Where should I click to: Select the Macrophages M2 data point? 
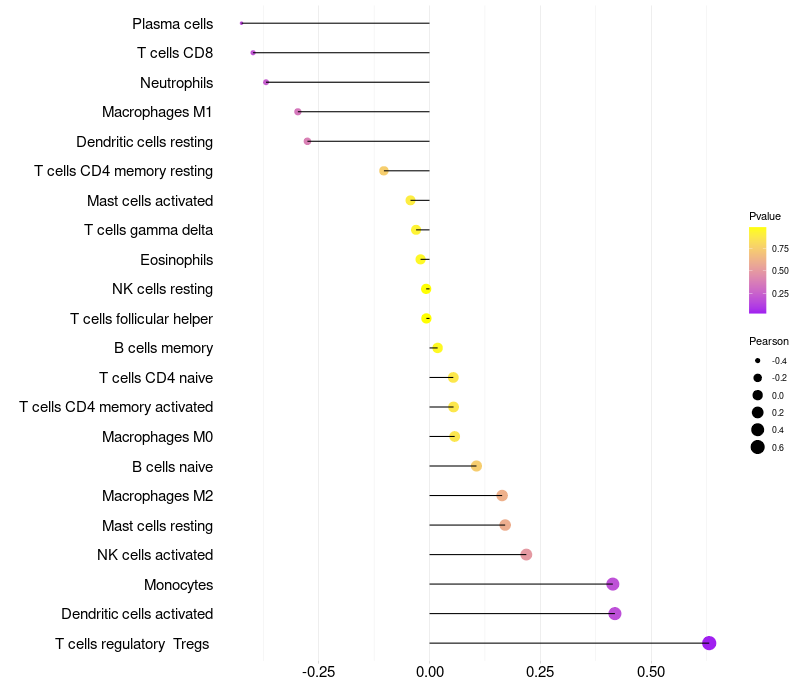point(502,495)
